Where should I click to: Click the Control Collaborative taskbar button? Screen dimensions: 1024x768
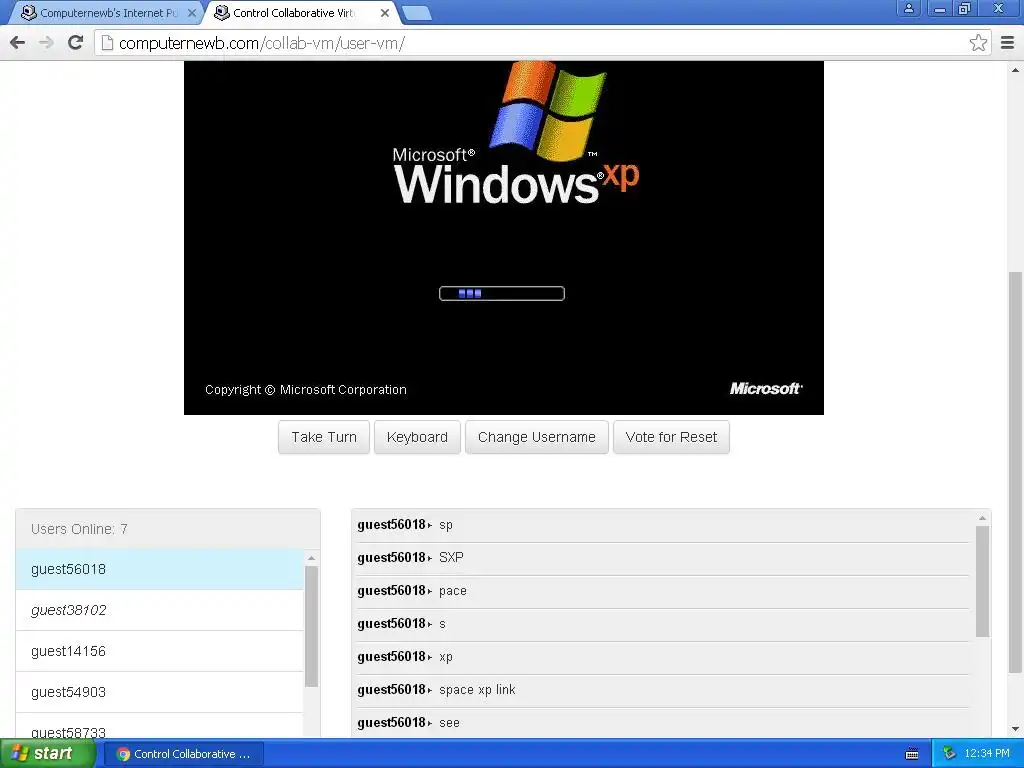(x=185, y=754)
